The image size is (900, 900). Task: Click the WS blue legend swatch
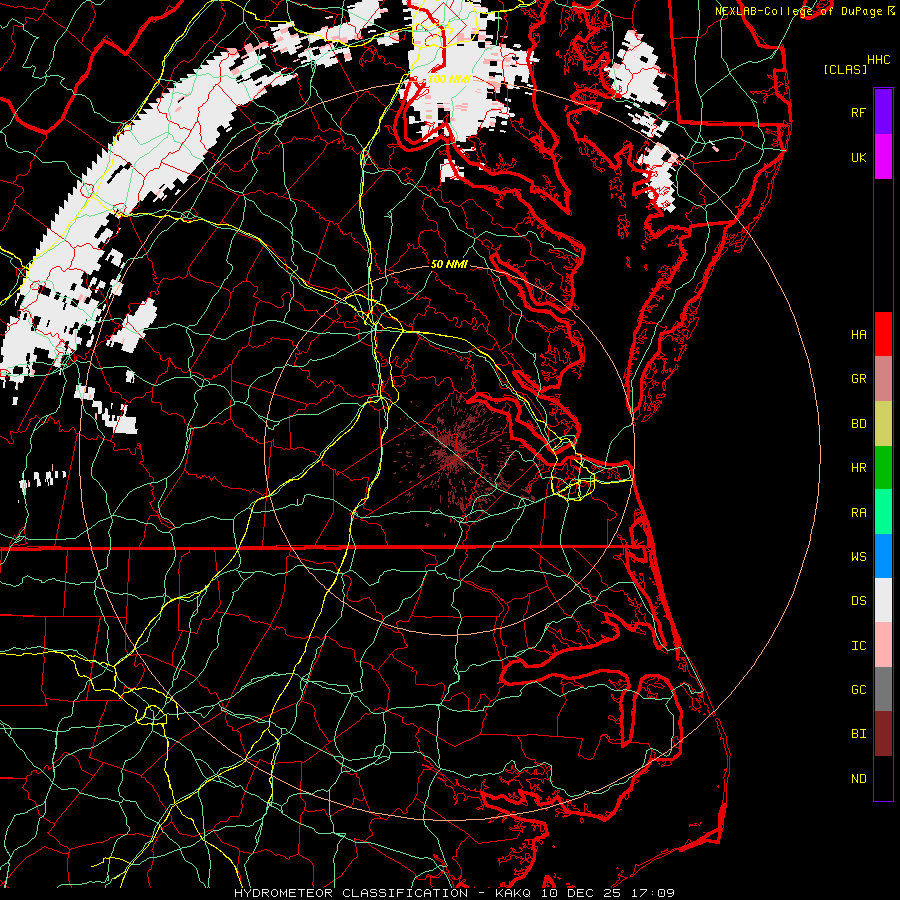883,556
